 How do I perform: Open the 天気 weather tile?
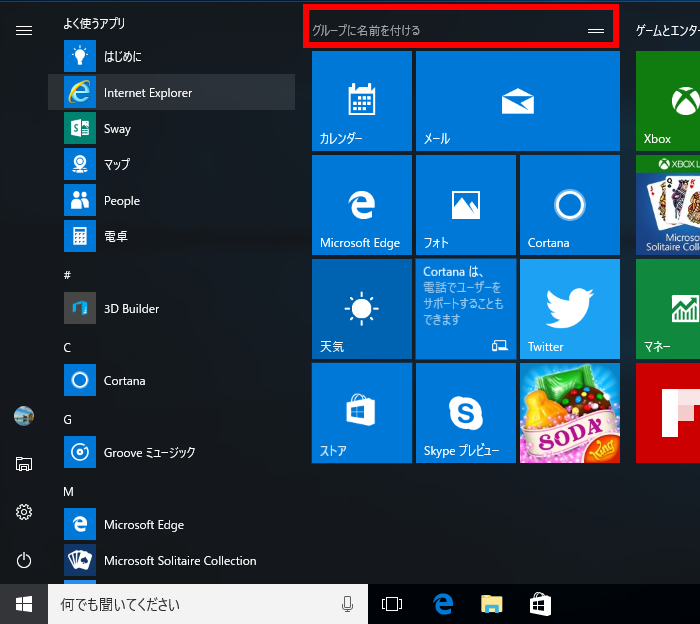coord(362,309)
